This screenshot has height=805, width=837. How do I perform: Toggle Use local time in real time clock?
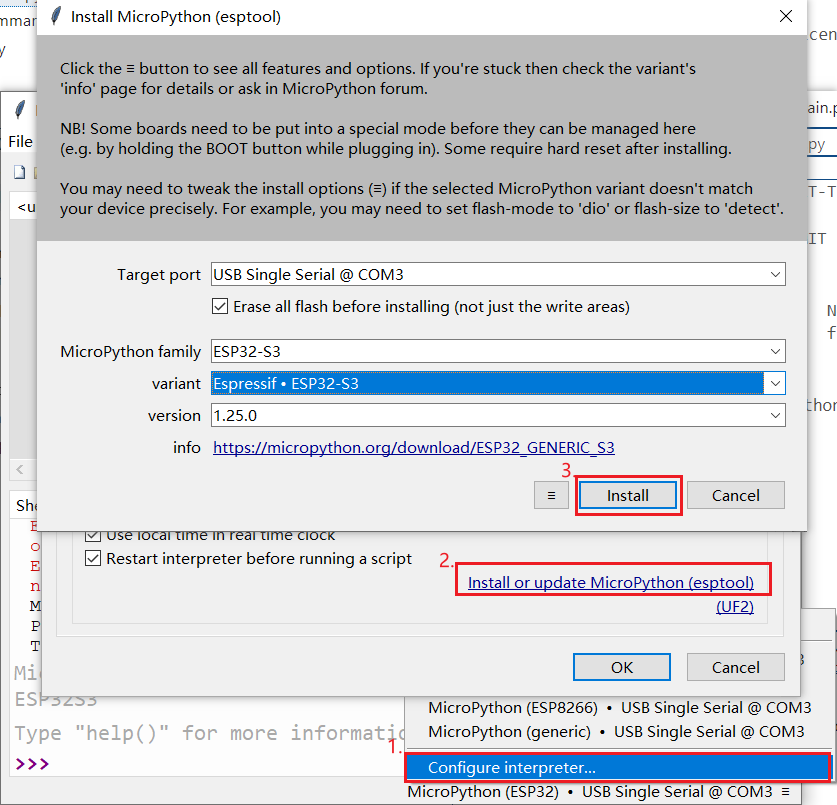93,535
